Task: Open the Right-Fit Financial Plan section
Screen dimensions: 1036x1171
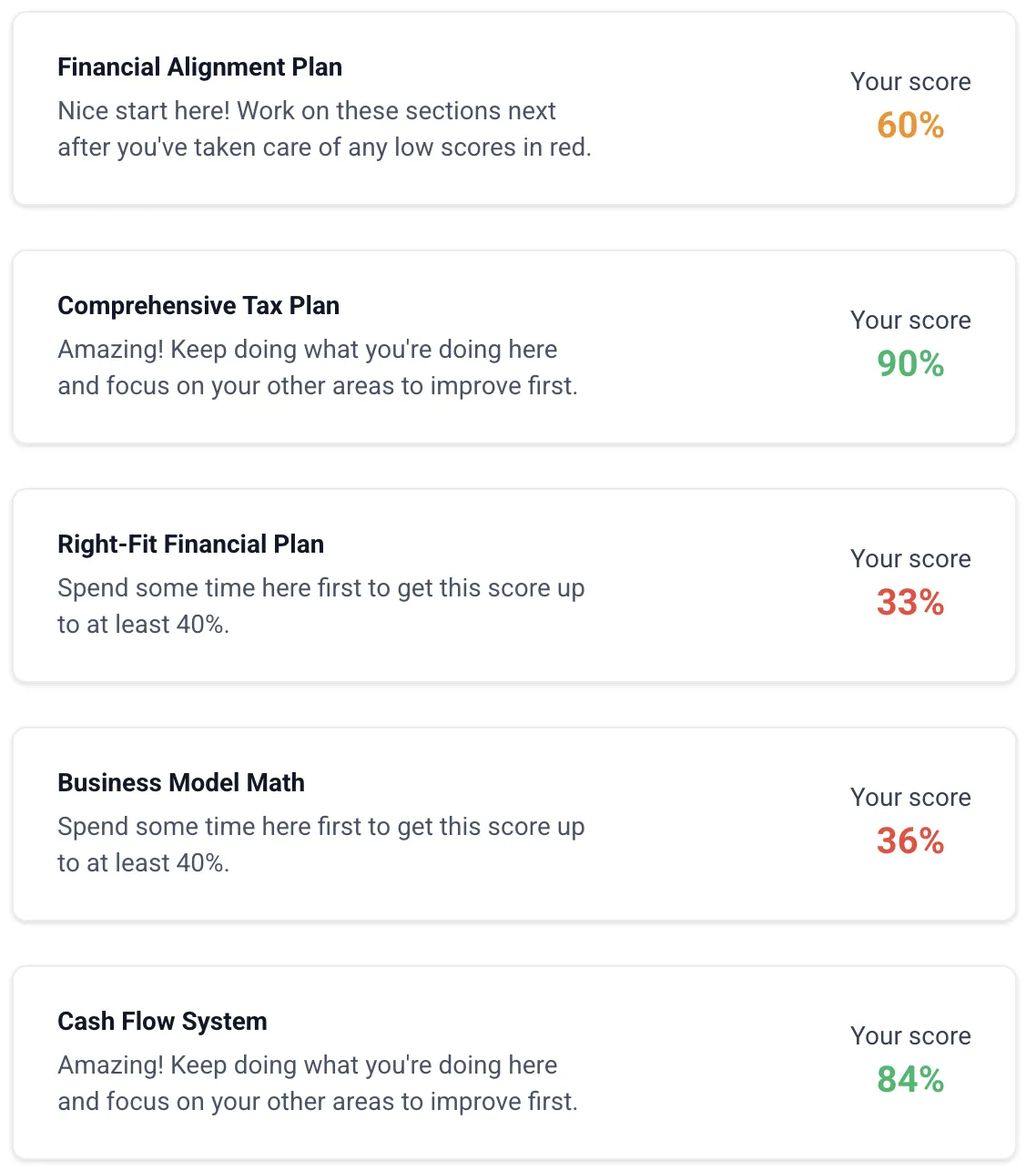Action: point(191,544)
